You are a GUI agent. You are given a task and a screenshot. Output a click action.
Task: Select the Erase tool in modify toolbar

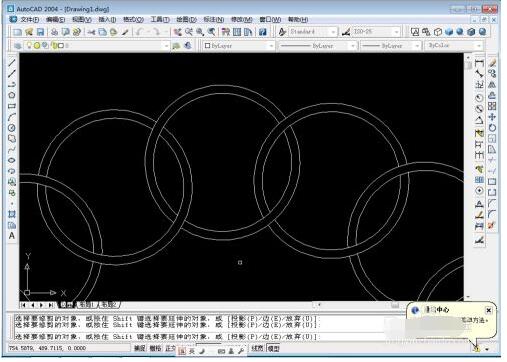(x=492, y=63)
